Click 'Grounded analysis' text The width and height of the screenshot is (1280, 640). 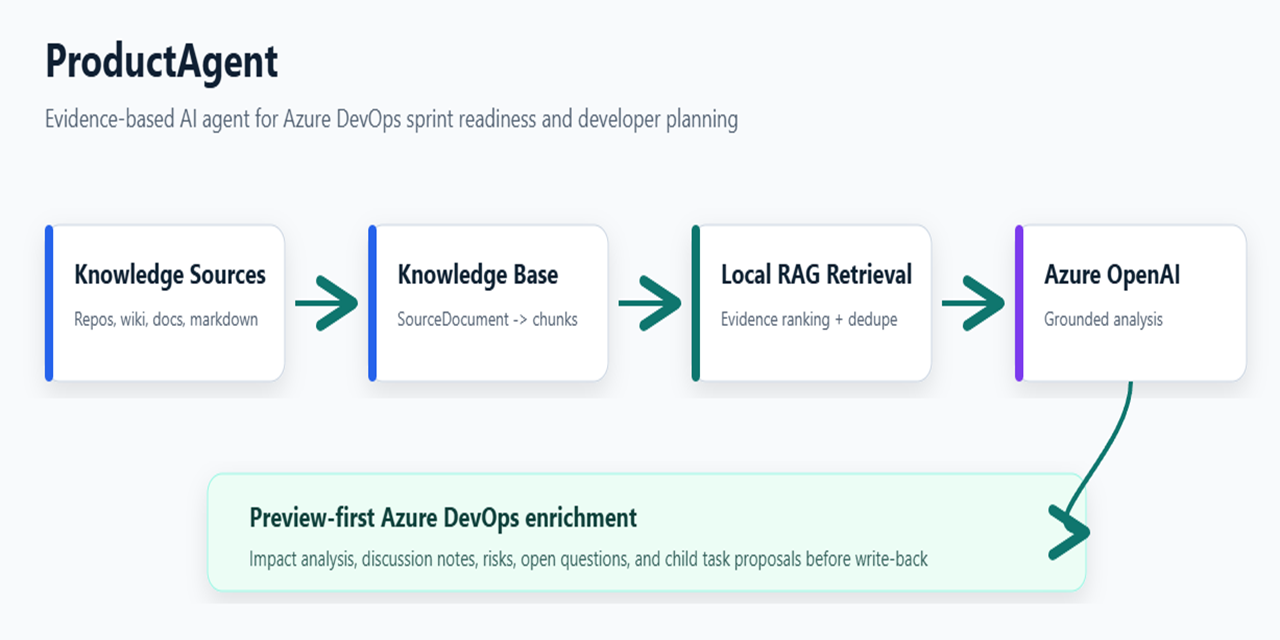click(x=1103, y=320)
